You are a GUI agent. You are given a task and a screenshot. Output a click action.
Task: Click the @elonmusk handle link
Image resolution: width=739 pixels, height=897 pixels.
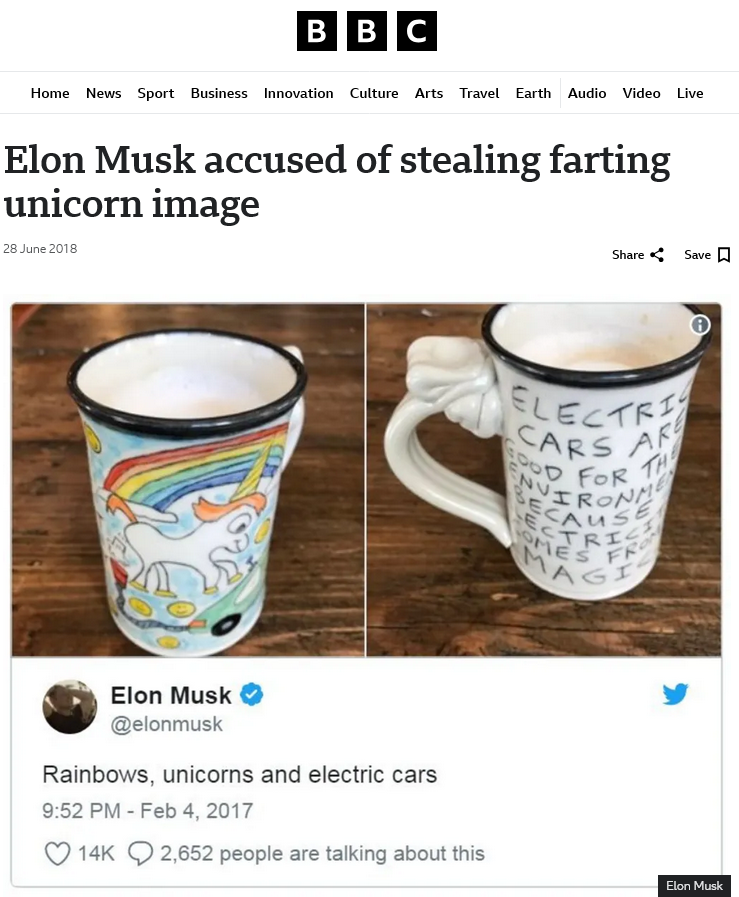pyautogui.click(x=166, y=724)
